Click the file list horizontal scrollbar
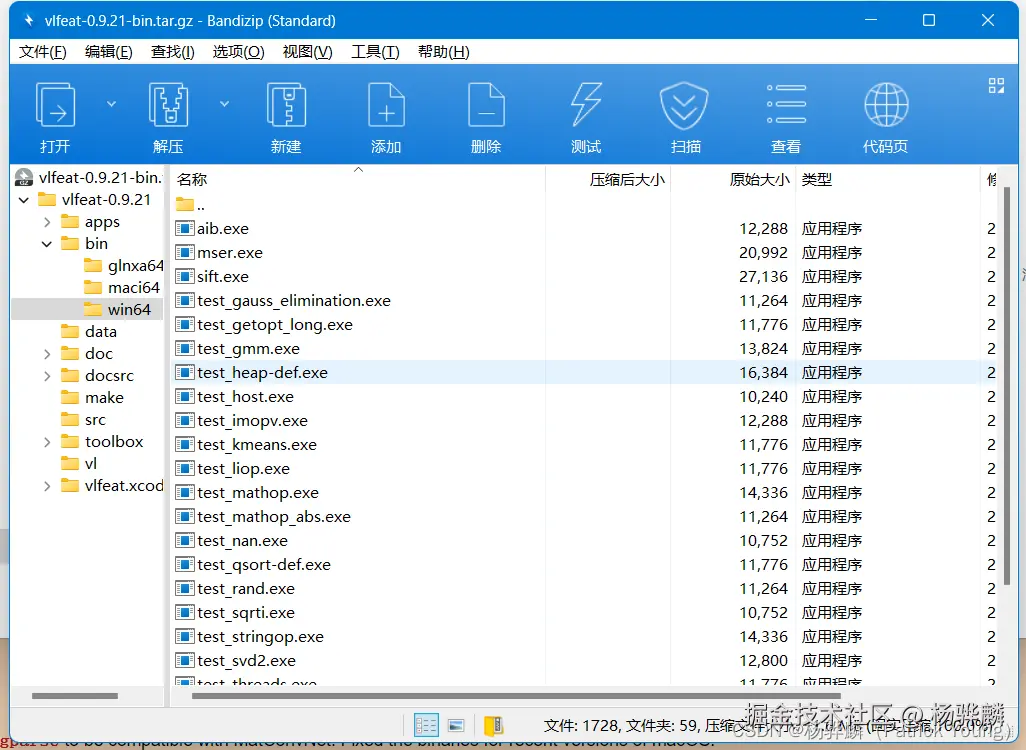This screenshot has height=750, width=1026. click(x=516, y=696)
